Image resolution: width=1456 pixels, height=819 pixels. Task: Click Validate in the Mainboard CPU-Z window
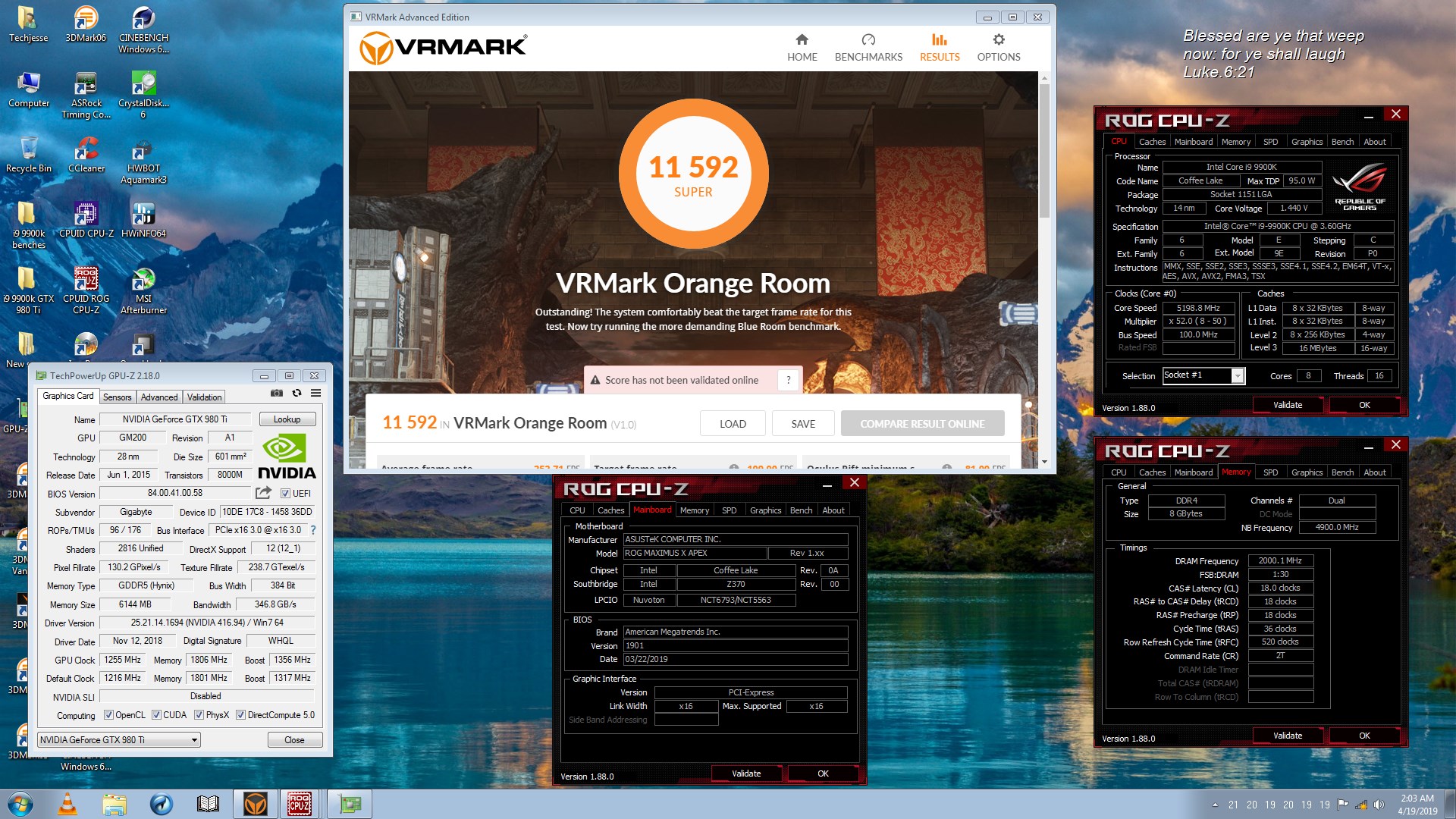746,773
